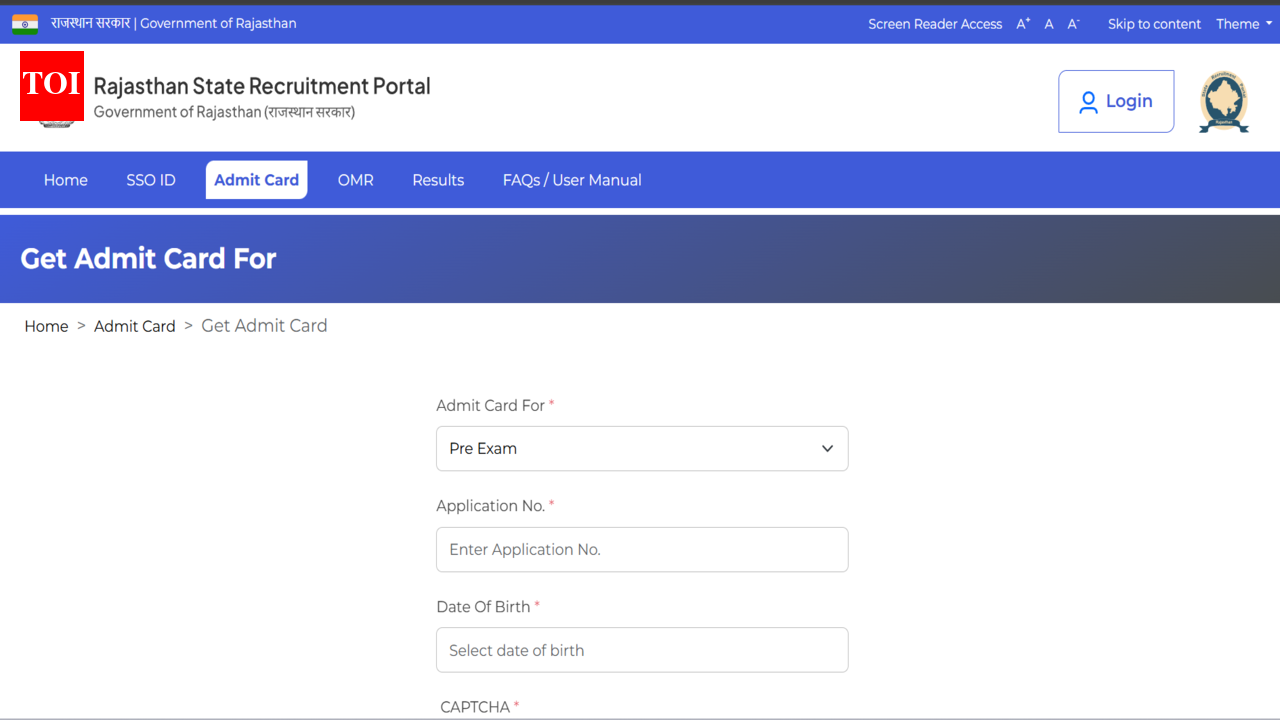This screenshot has height=720, width=1280.
Task: Click the Screen Reader Access link
Action: (x=935, y=24)
